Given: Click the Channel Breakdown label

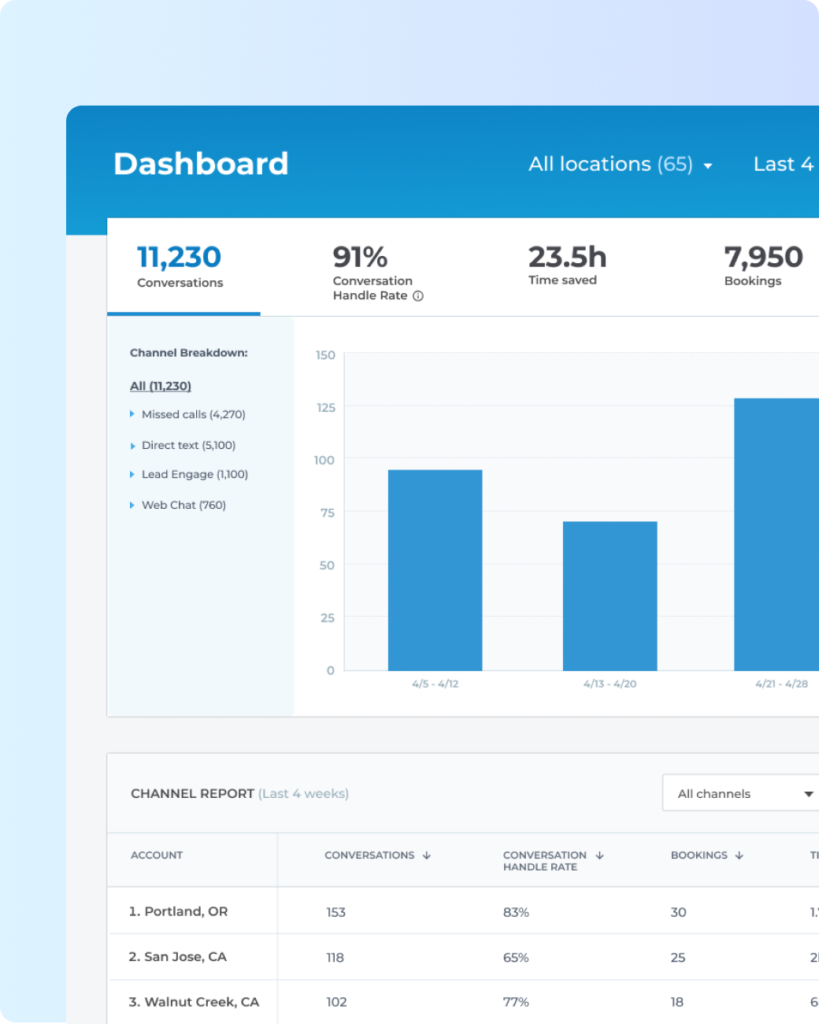Looking at the screenshot, I should click(189, 353).
